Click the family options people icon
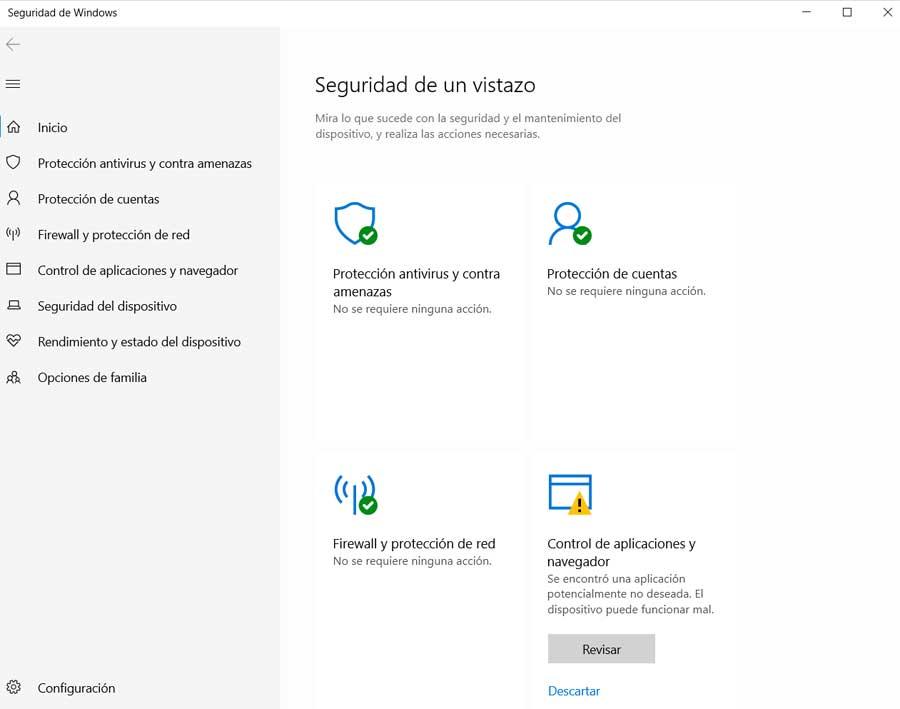900x709 pixels. click(13, 377)
